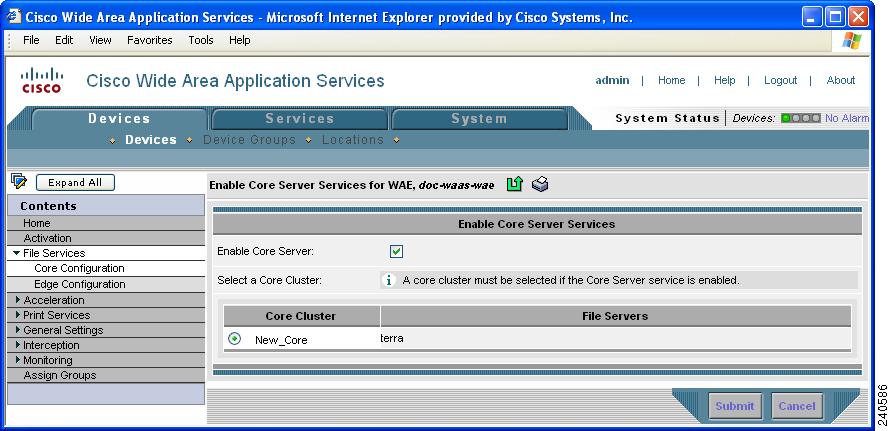Switch to the Devices main tab
890x431 pixels.
coord(119,119)
